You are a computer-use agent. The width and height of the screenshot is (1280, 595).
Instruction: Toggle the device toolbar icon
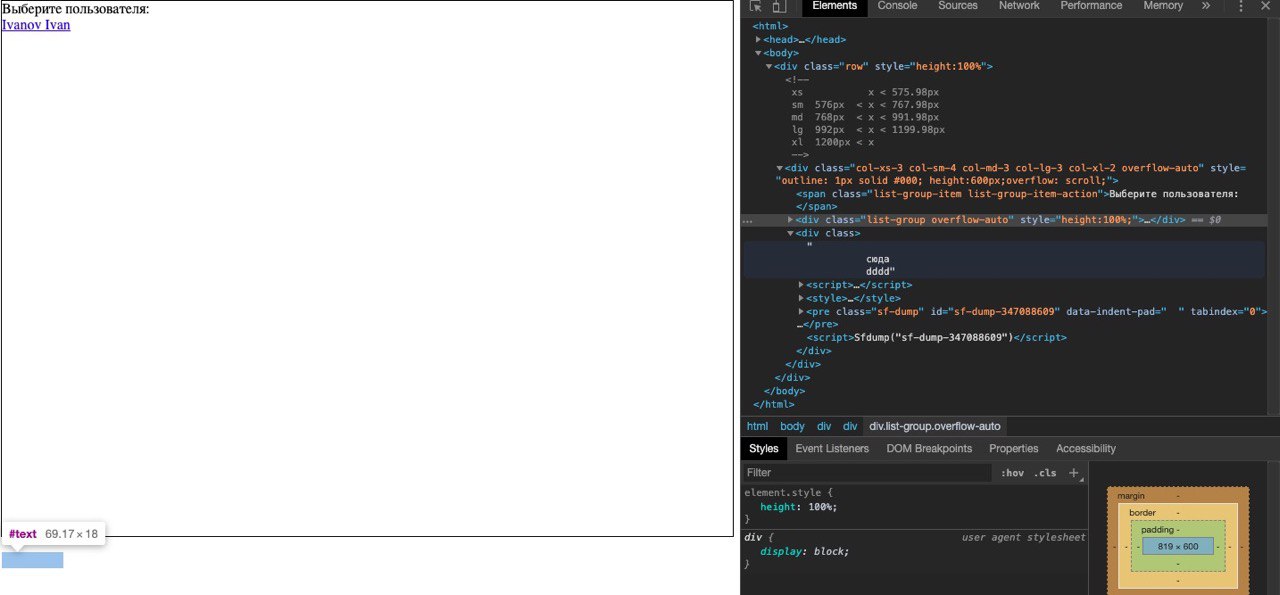[779, 6]
